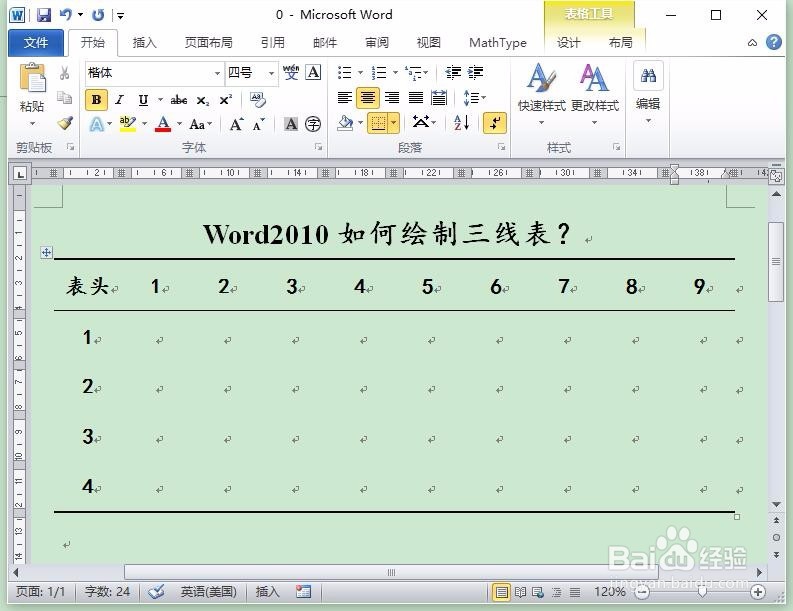Open the line spacing dropdown
793x611 pixels.
[x=474, y=97]
